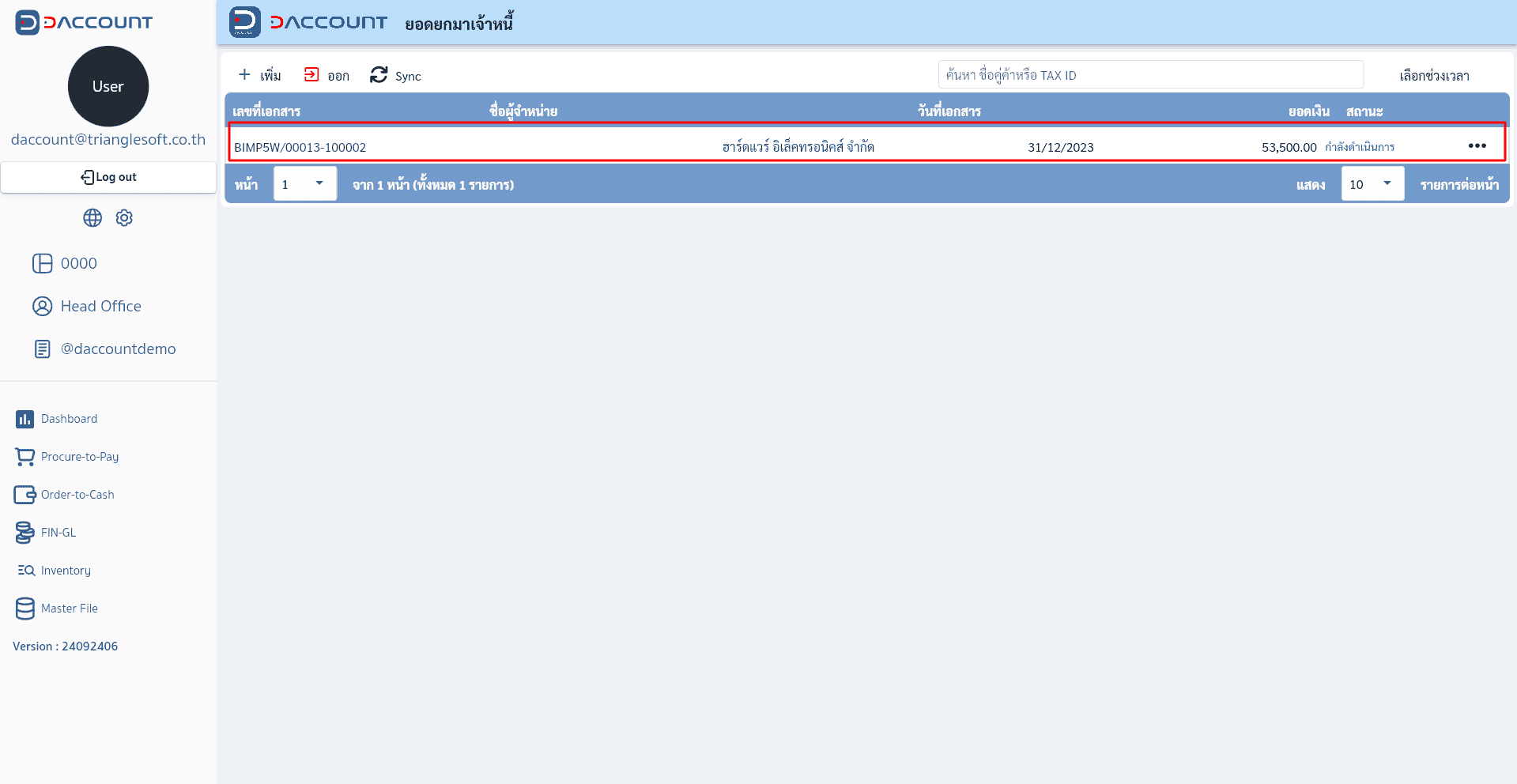Click the @daccountdemo document icon
The width and height of the screenshot is (1517, 784).
tap(42, 349)
